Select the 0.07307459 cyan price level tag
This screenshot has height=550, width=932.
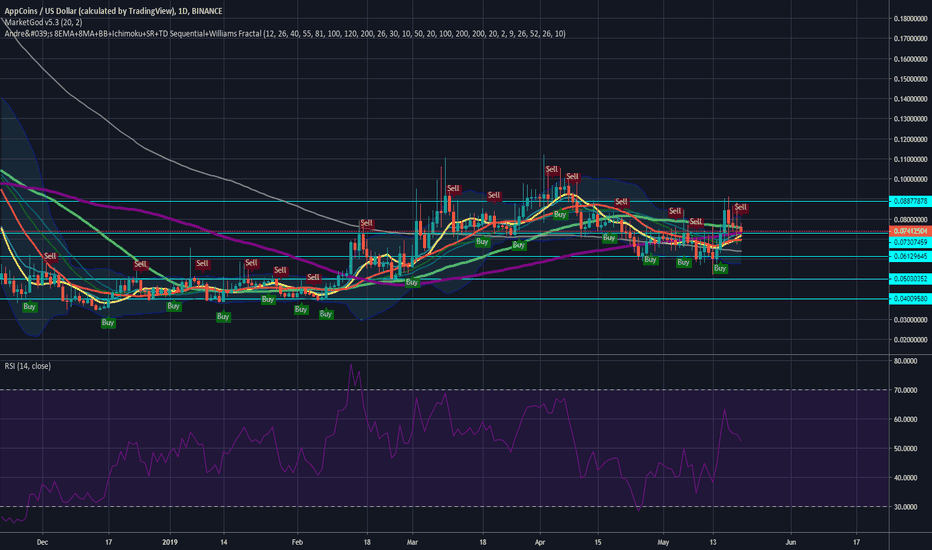tap(909, 243)
